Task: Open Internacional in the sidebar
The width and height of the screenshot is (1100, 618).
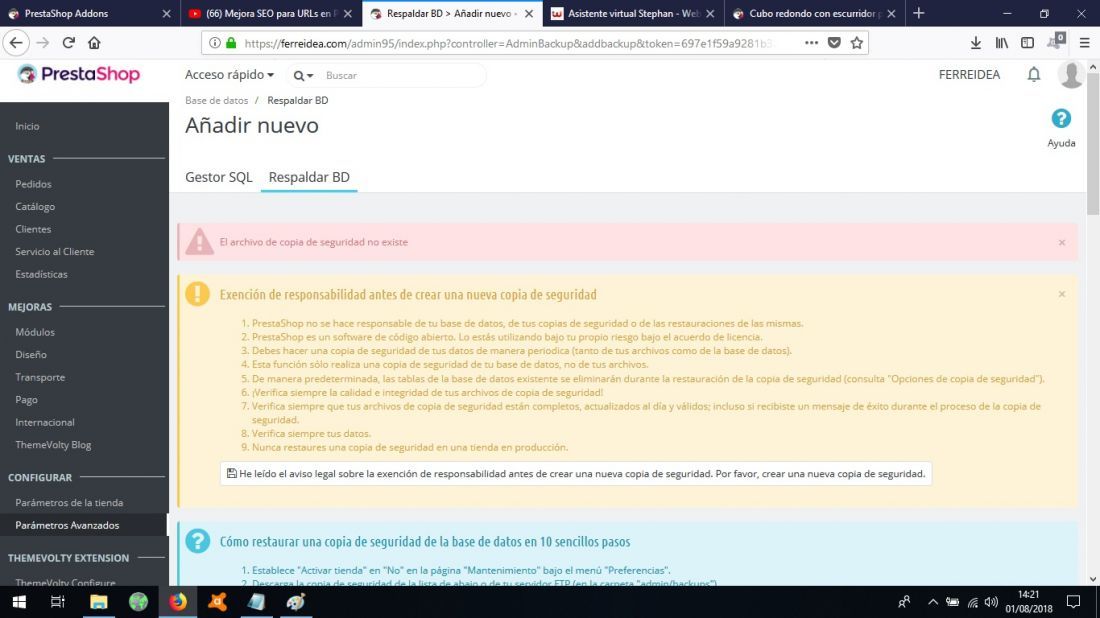Action: [x=45, y=422]
